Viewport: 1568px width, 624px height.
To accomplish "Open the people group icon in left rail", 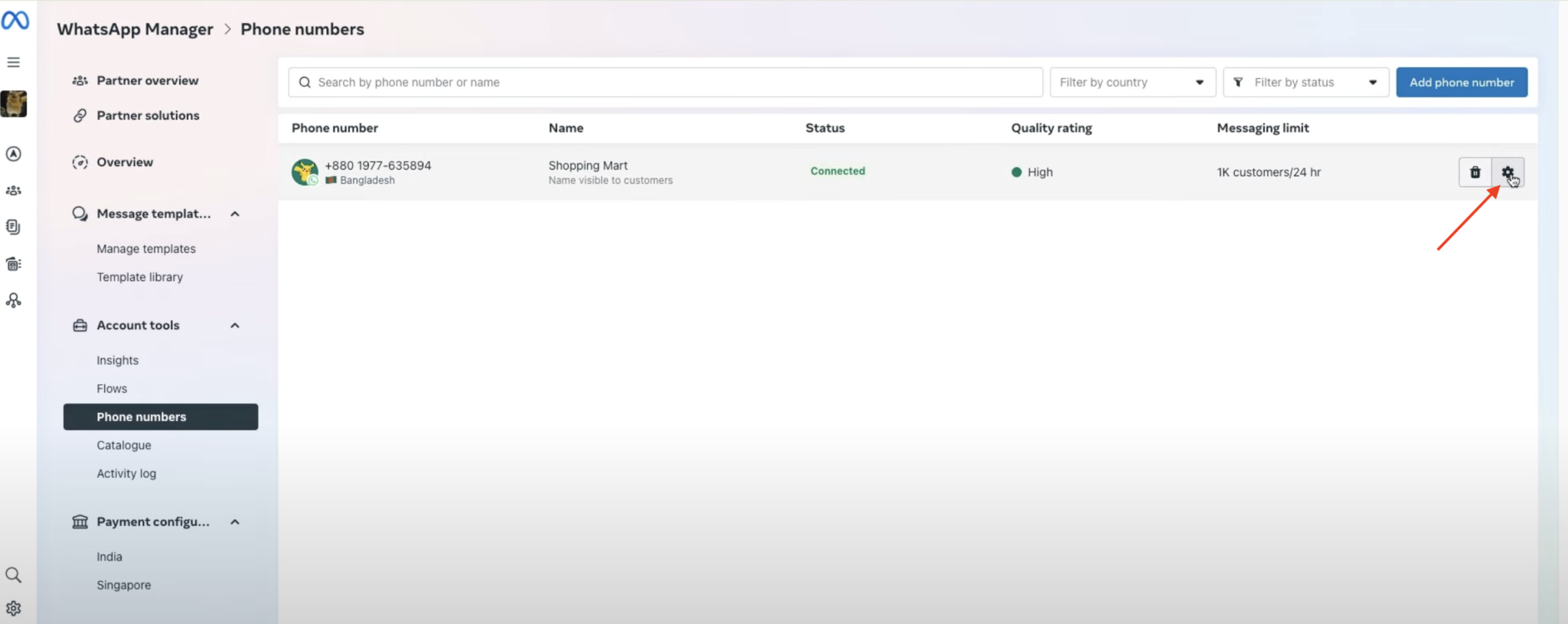I will pyautogui.click(x=14, y=191).
